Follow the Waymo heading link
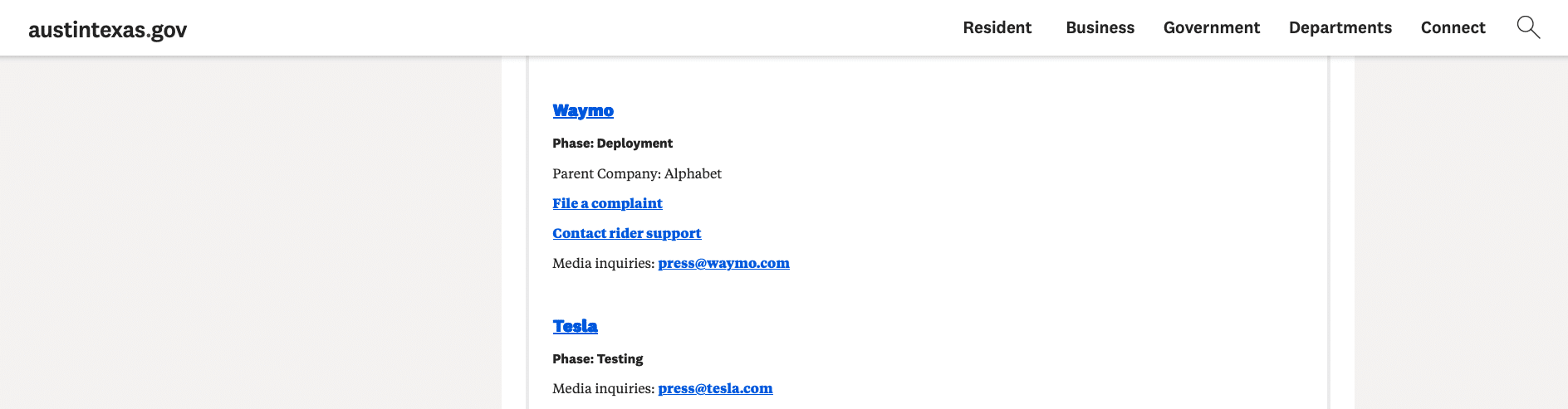The height and width of the screenshot is (409, 1568). 583,110
